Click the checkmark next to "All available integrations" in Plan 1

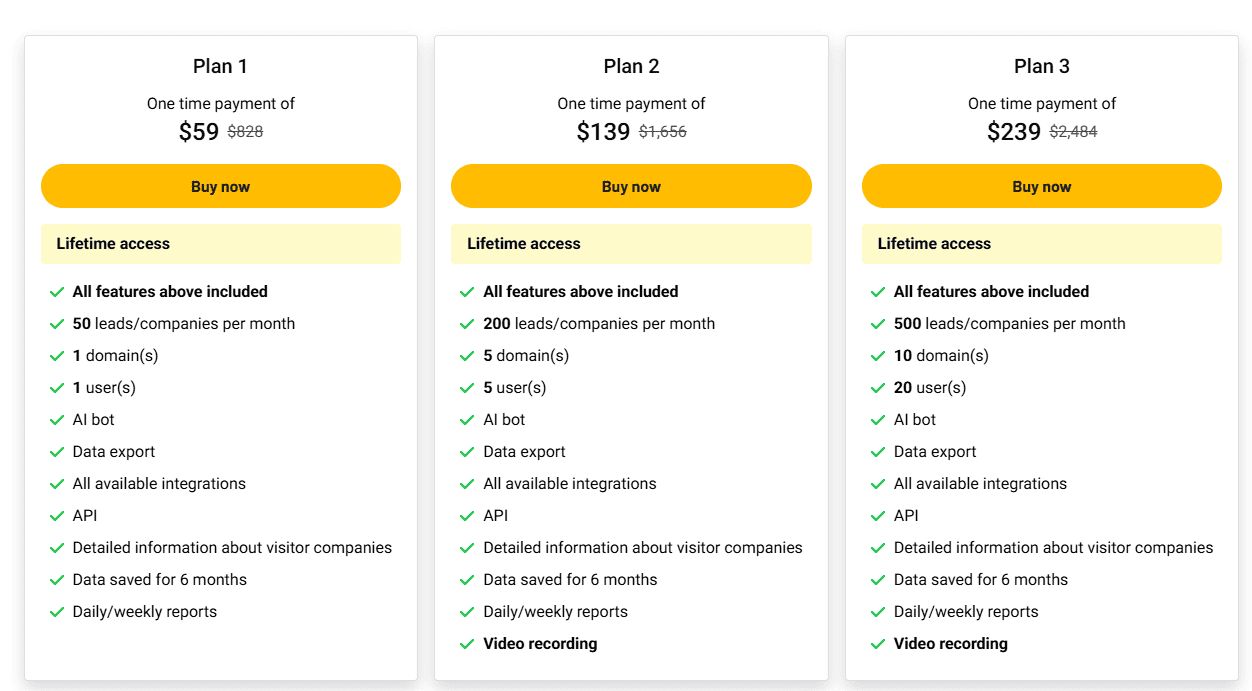point(57,483)
